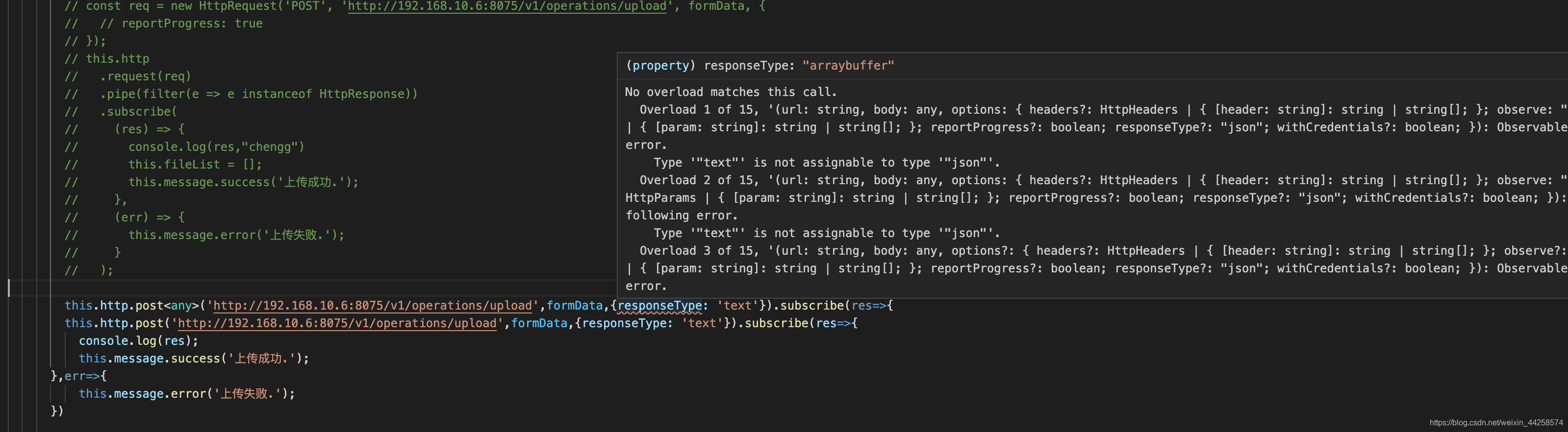Click the 'text' string in the post<any> line

coord(738,306)
